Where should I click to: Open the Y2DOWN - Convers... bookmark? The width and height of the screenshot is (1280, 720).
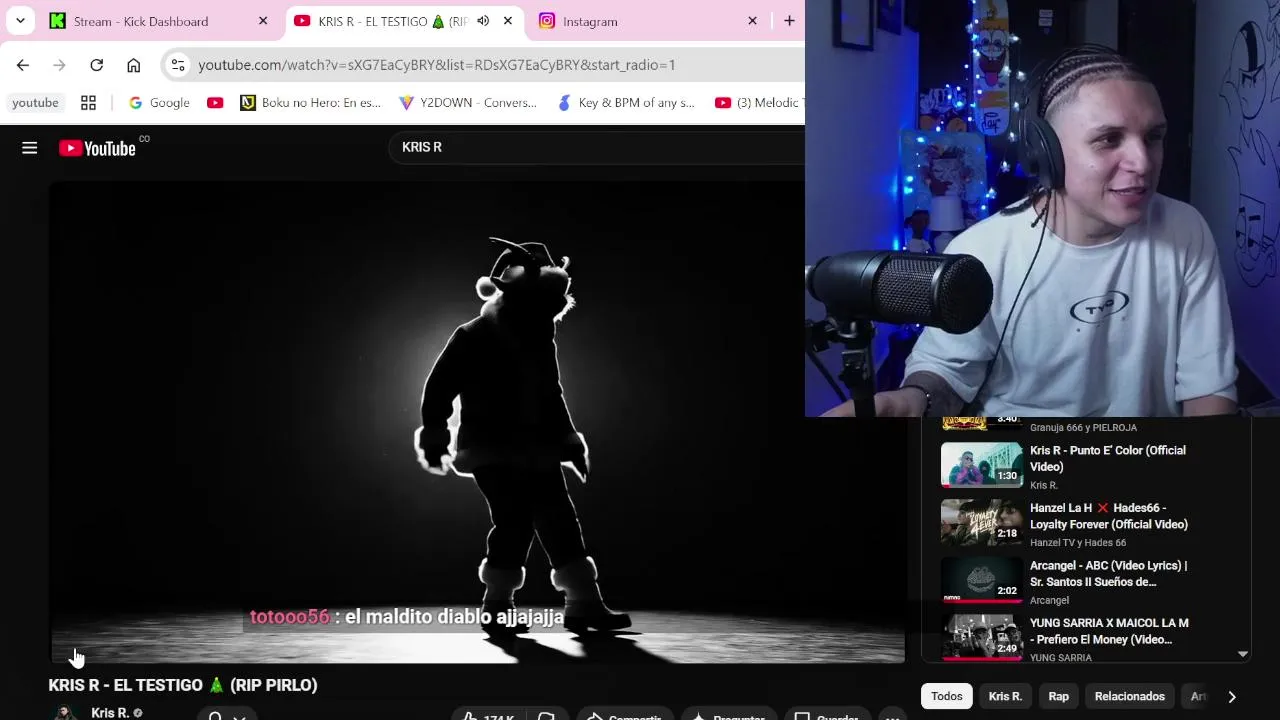[468, 103]
